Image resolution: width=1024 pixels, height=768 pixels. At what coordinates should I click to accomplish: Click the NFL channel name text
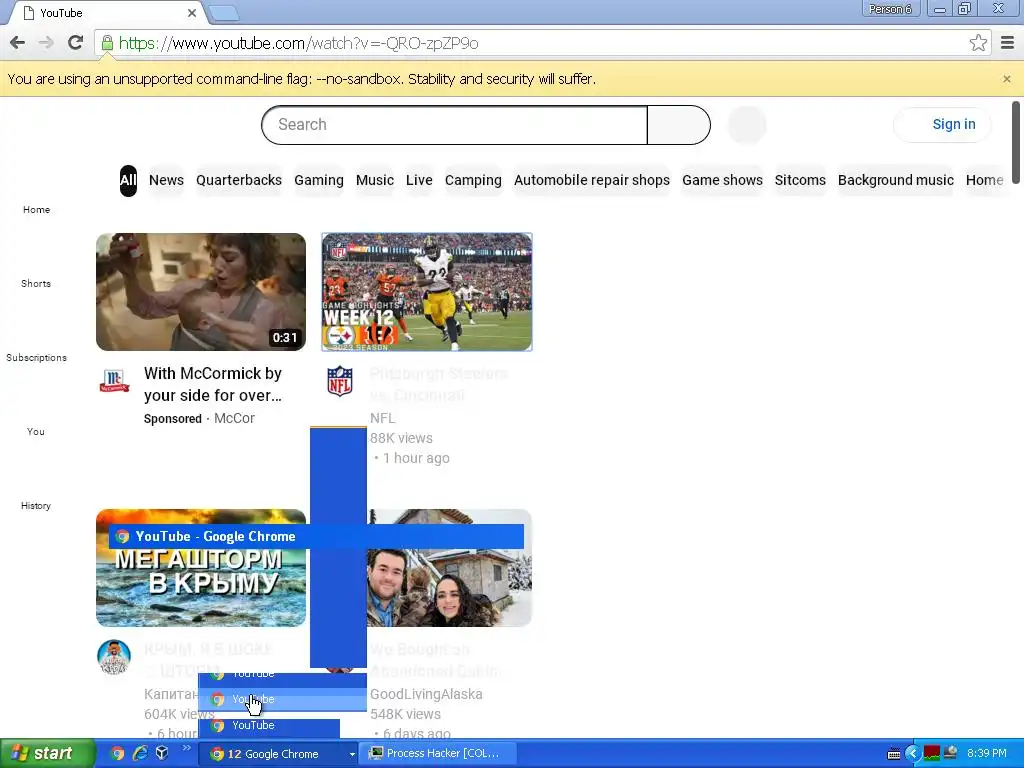click(x=383, y=418)
